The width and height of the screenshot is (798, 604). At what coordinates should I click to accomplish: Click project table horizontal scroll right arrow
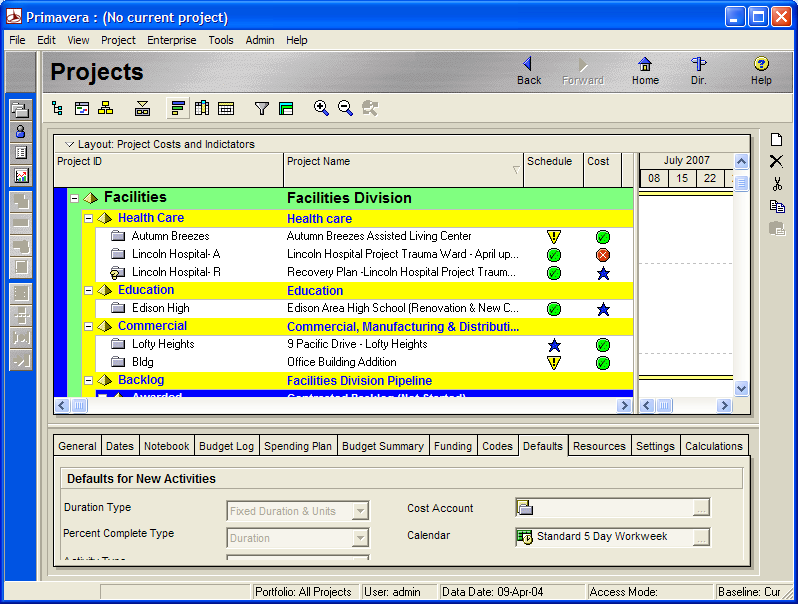click(x=624, y=406)
